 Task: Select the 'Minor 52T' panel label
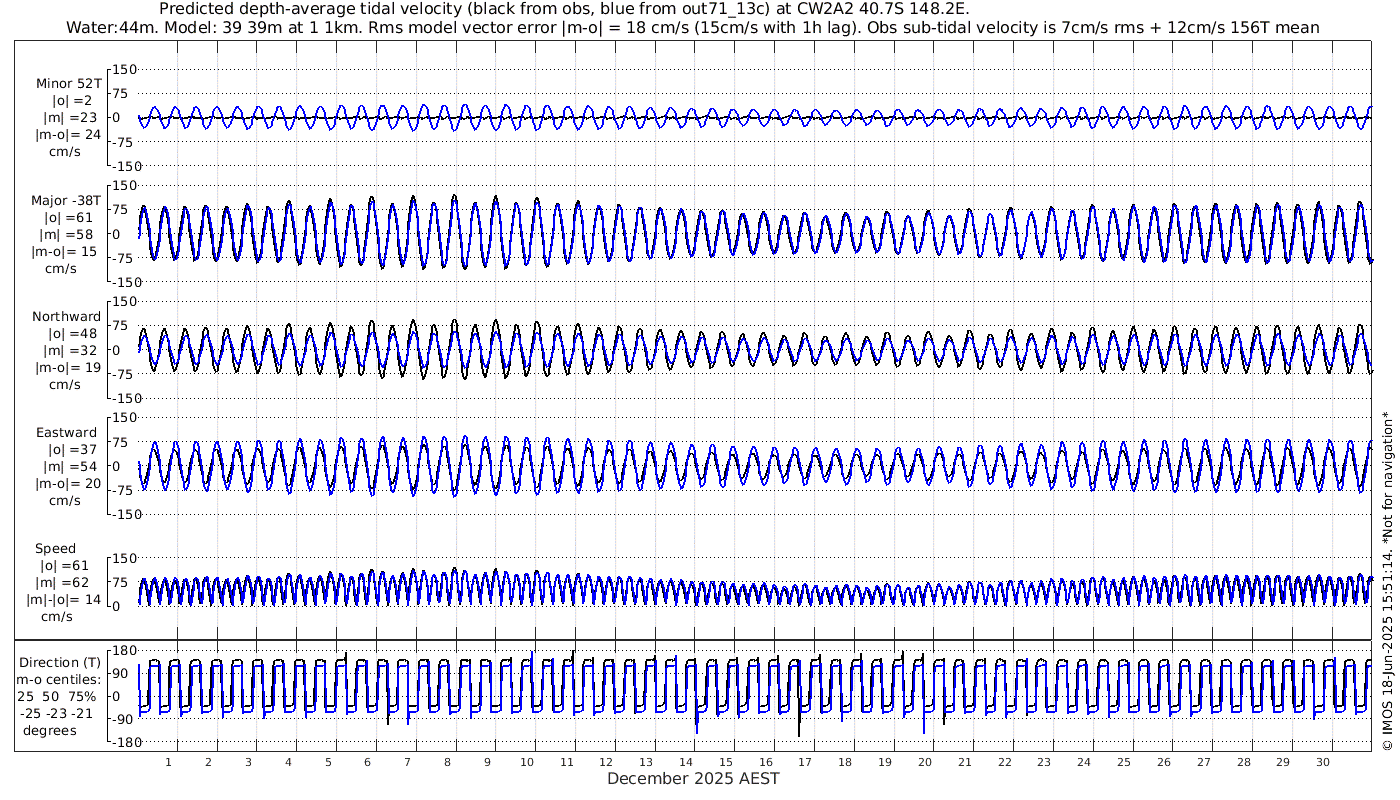tap(68, 84)
